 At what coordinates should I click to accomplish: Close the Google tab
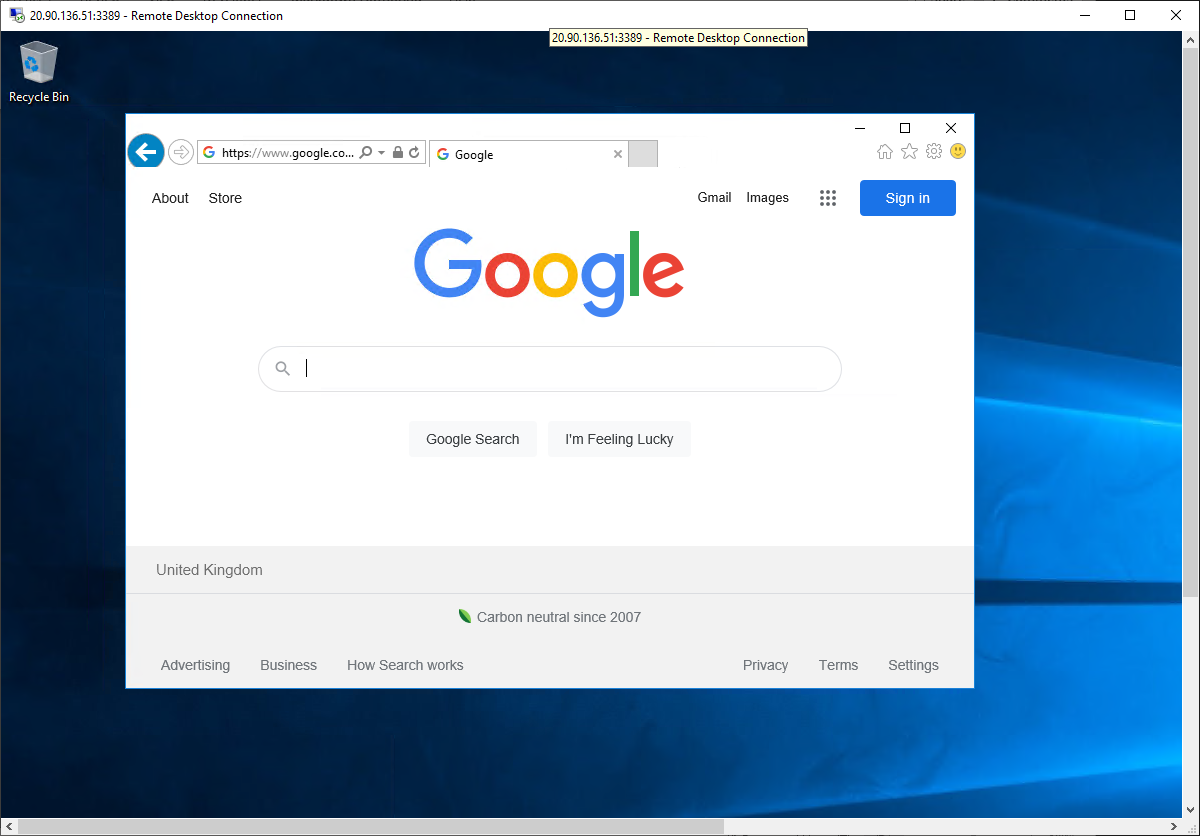[x=618, y=154]
